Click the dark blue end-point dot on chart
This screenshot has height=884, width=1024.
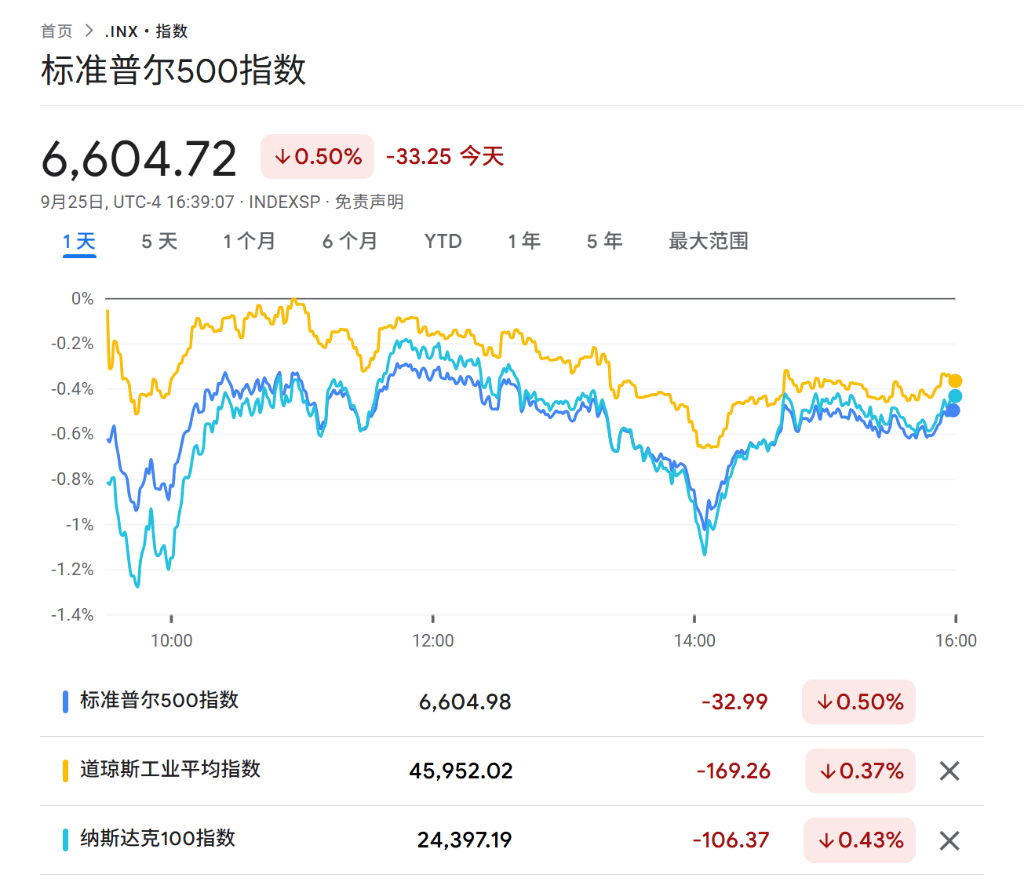953,410
